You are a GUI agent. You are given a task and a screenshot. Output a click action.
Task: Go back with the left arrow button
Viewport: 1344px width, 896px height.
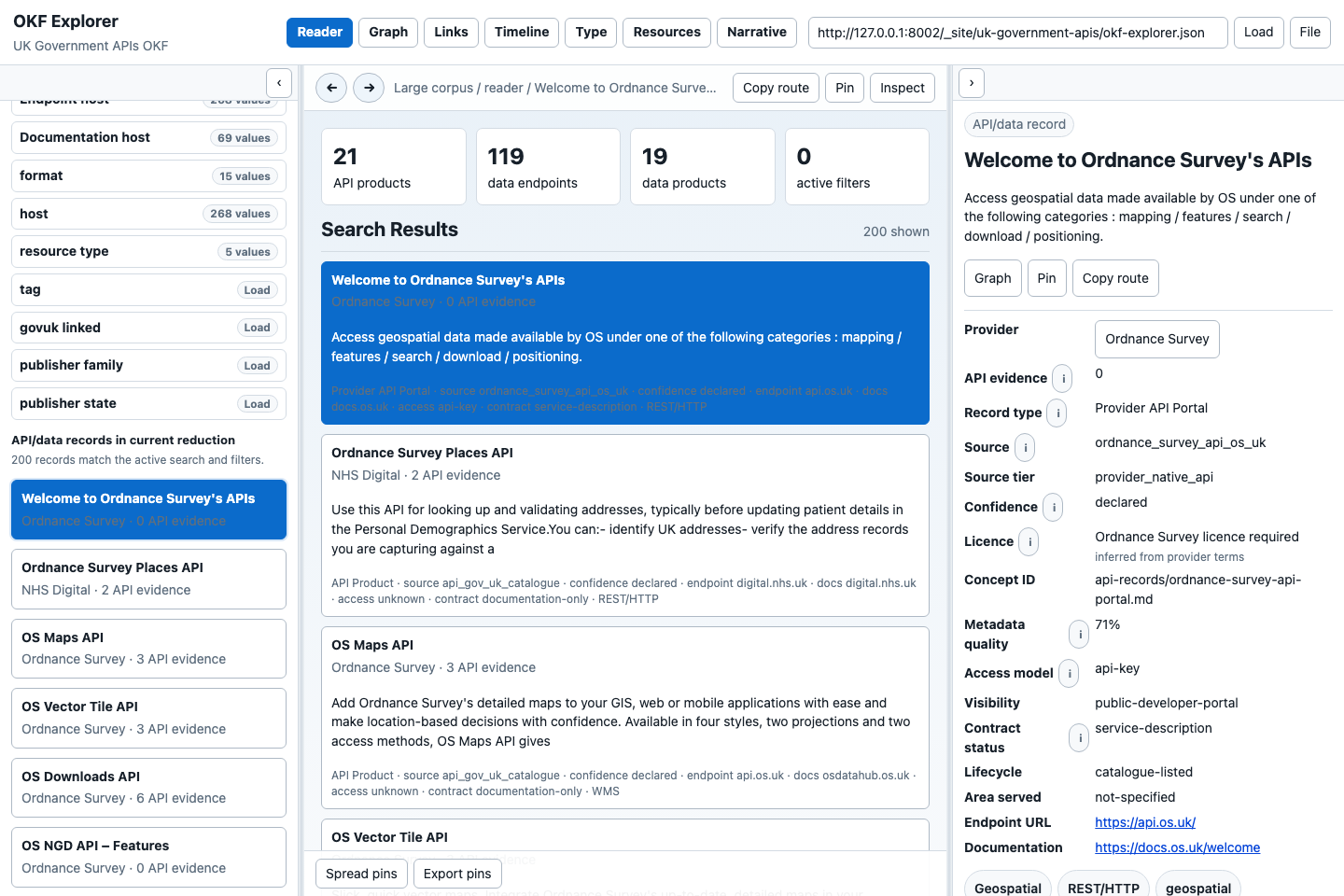tap(331, 88)
